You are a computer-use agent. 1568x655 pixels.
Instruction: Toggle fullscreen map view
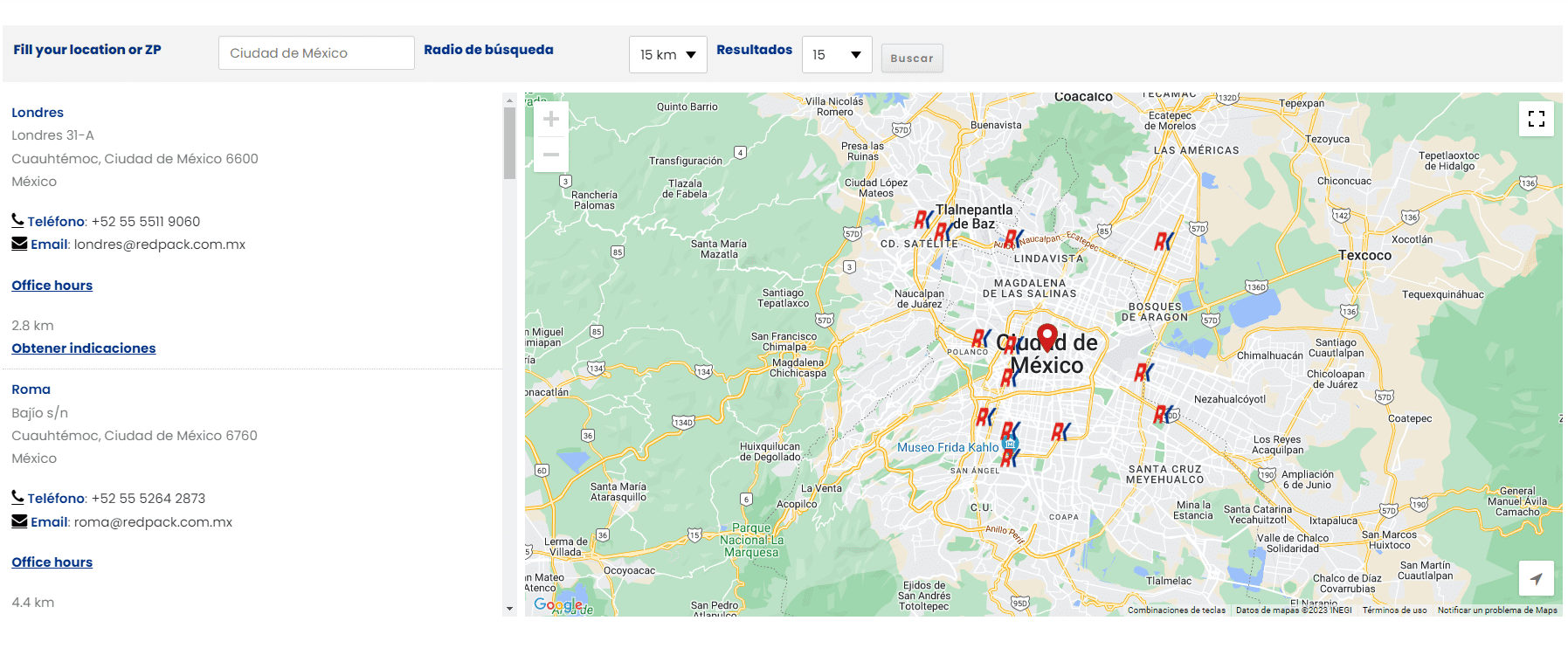point(1536,119)
